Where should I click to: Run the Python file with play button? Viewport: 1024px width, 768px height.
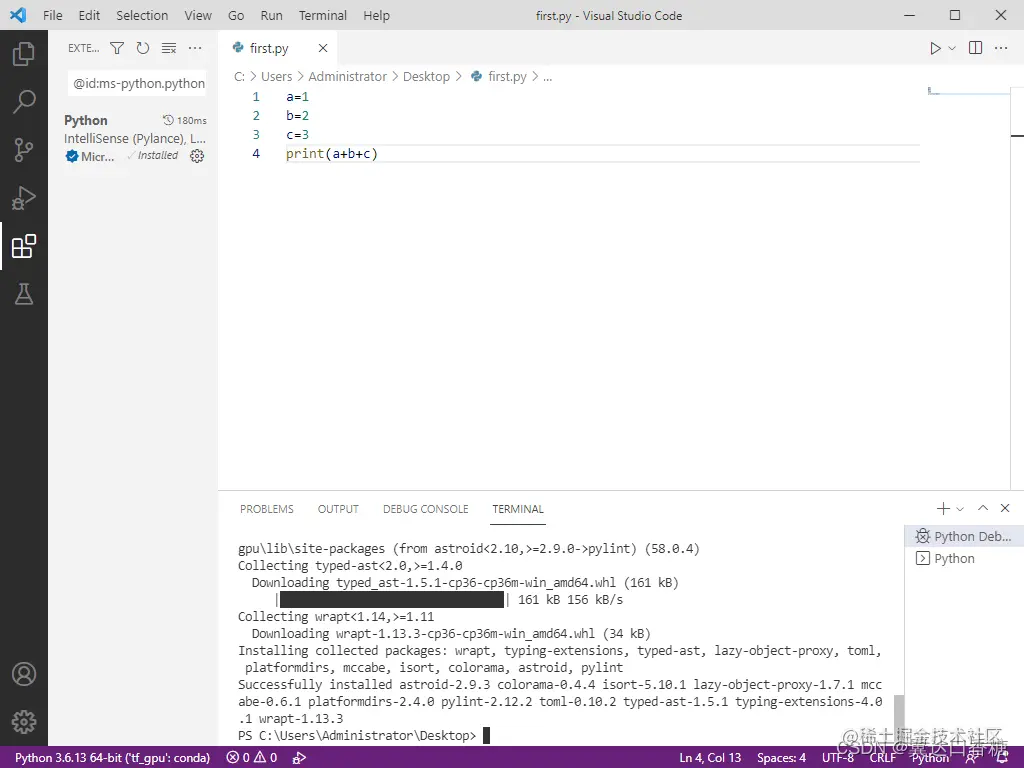[935, 48]
